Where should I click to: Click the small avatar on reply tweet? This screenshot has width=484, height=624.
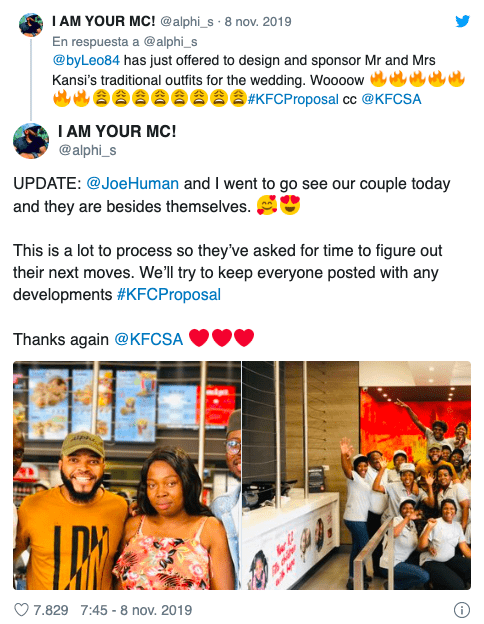point(31,25)
